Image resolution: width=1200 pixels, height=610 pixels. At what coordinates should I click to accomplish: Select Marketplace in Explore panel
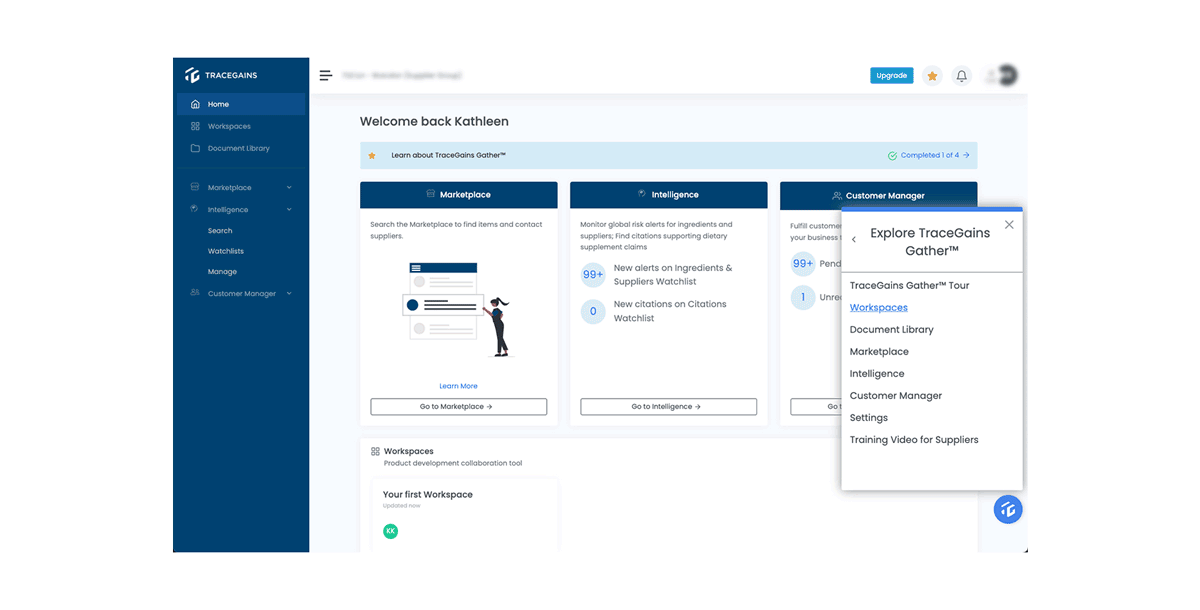pyautogui.click(x=879, y=351)
